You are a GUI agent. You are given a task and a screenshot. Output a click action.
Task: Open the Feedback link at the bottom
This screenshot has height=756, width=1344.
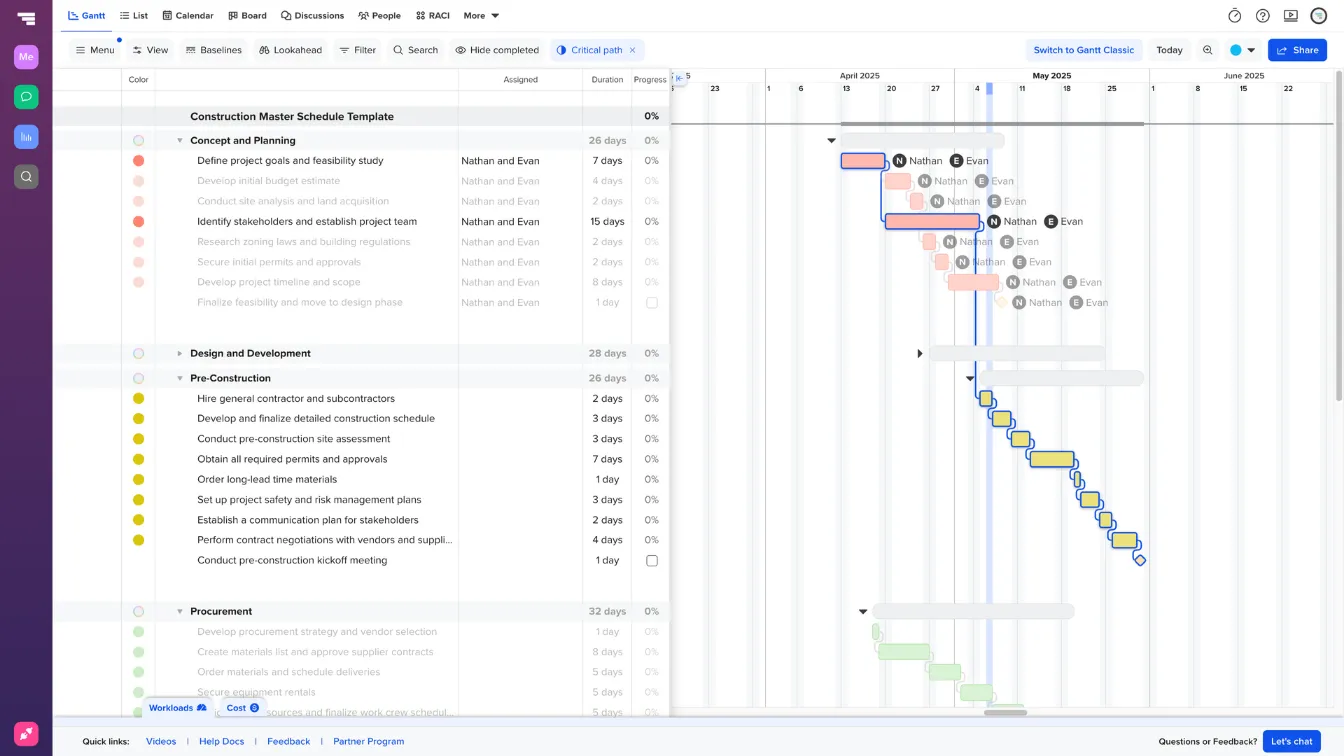click(288, 741)
